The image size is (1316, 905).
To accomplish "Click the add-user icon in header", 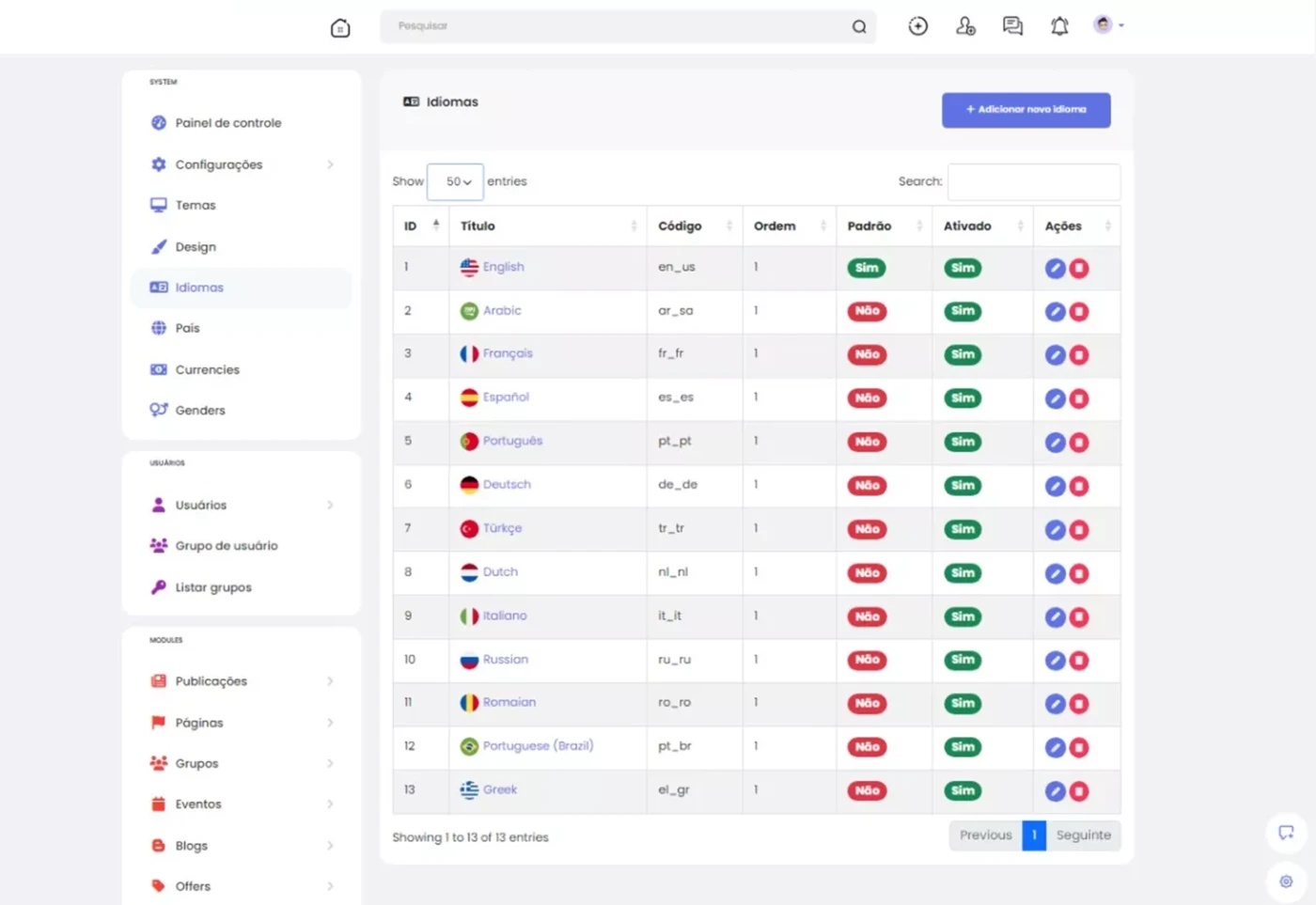I will 965,26.
